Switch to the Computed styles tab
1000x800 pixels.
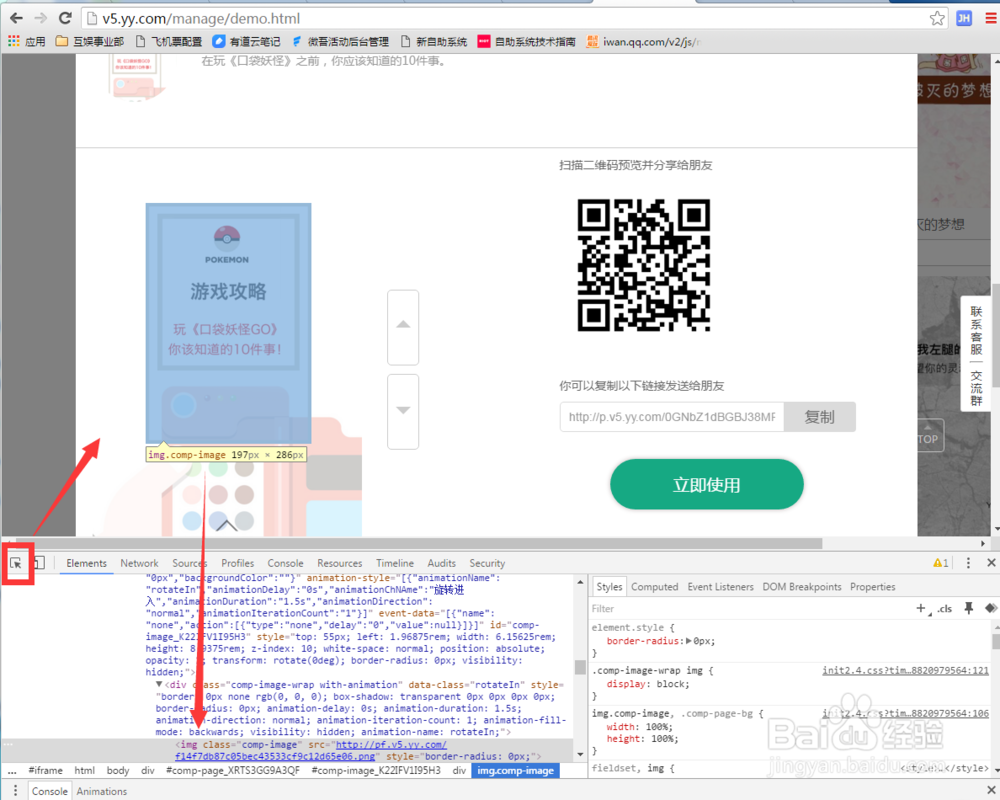[655, 587]
